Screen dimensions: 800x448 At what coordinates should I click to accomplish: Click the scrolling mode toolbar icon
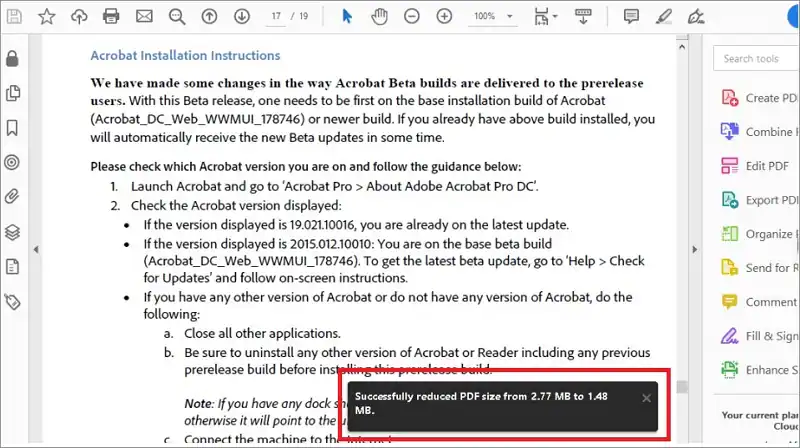click(583, 16)
